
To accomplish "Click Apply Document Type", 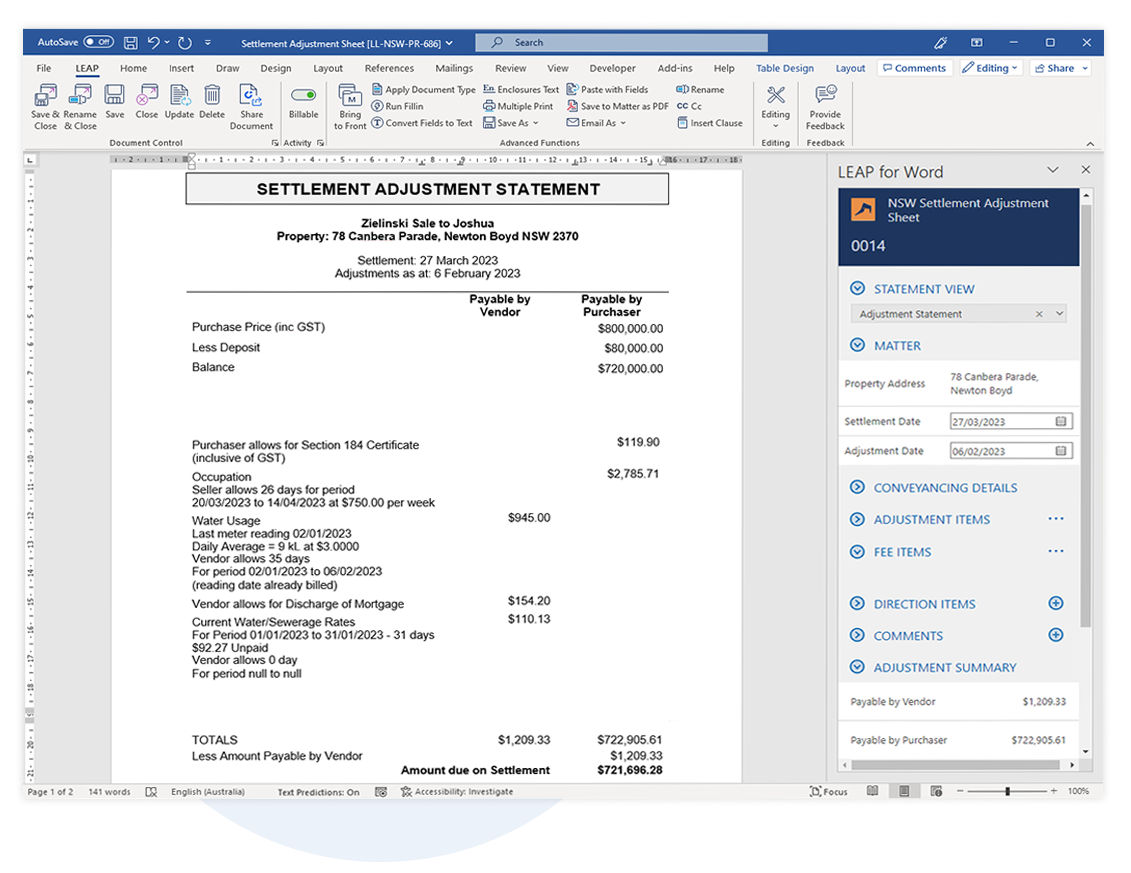I will [x=423, y=89].
